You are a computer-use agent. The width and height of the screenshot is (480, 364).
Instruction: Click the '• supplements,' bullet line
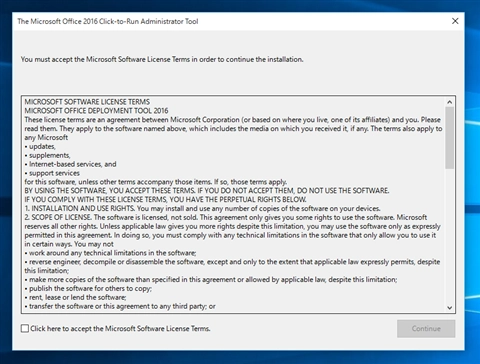coord(47,155)
